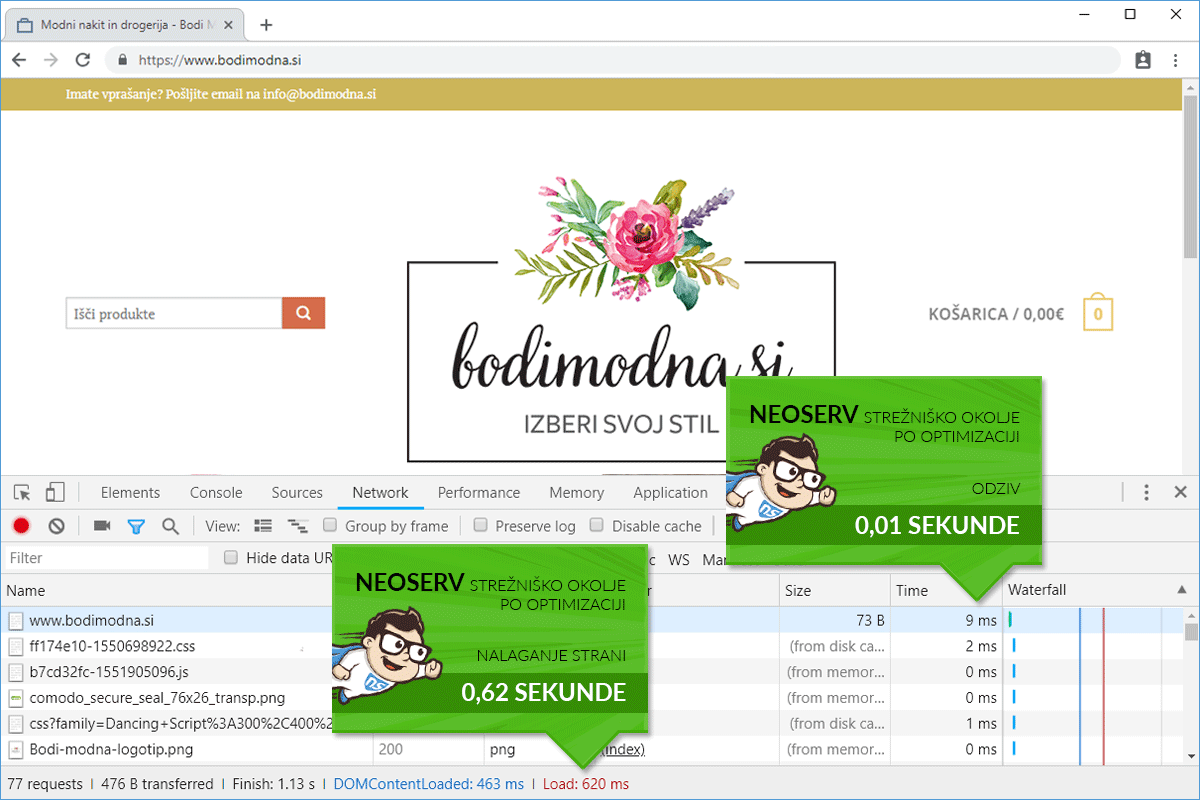1200x800 pixels.
Task: Click the network Filter text field
Action: [x=106, y=558]
